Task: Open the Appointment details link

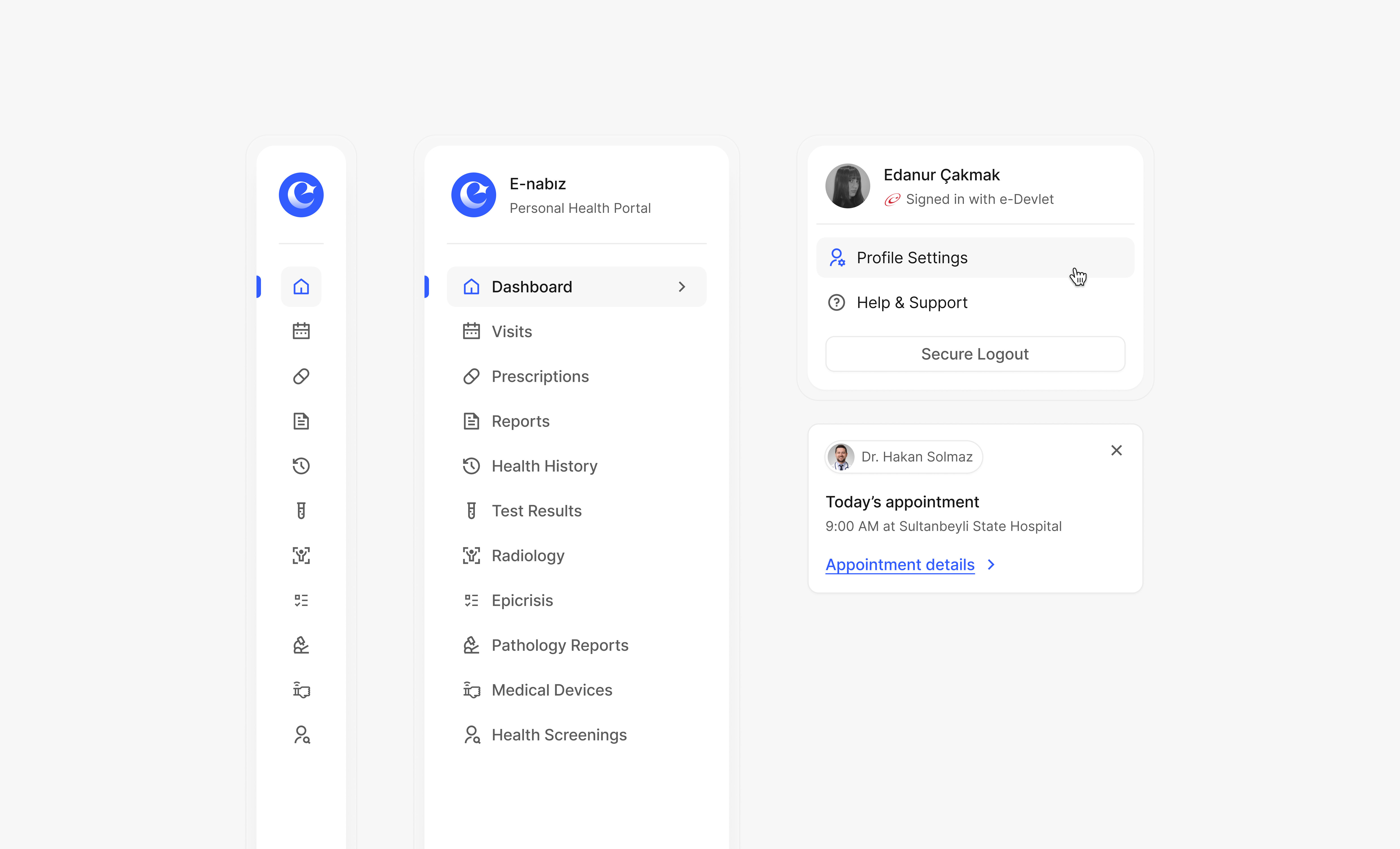Action: [899, 564]
